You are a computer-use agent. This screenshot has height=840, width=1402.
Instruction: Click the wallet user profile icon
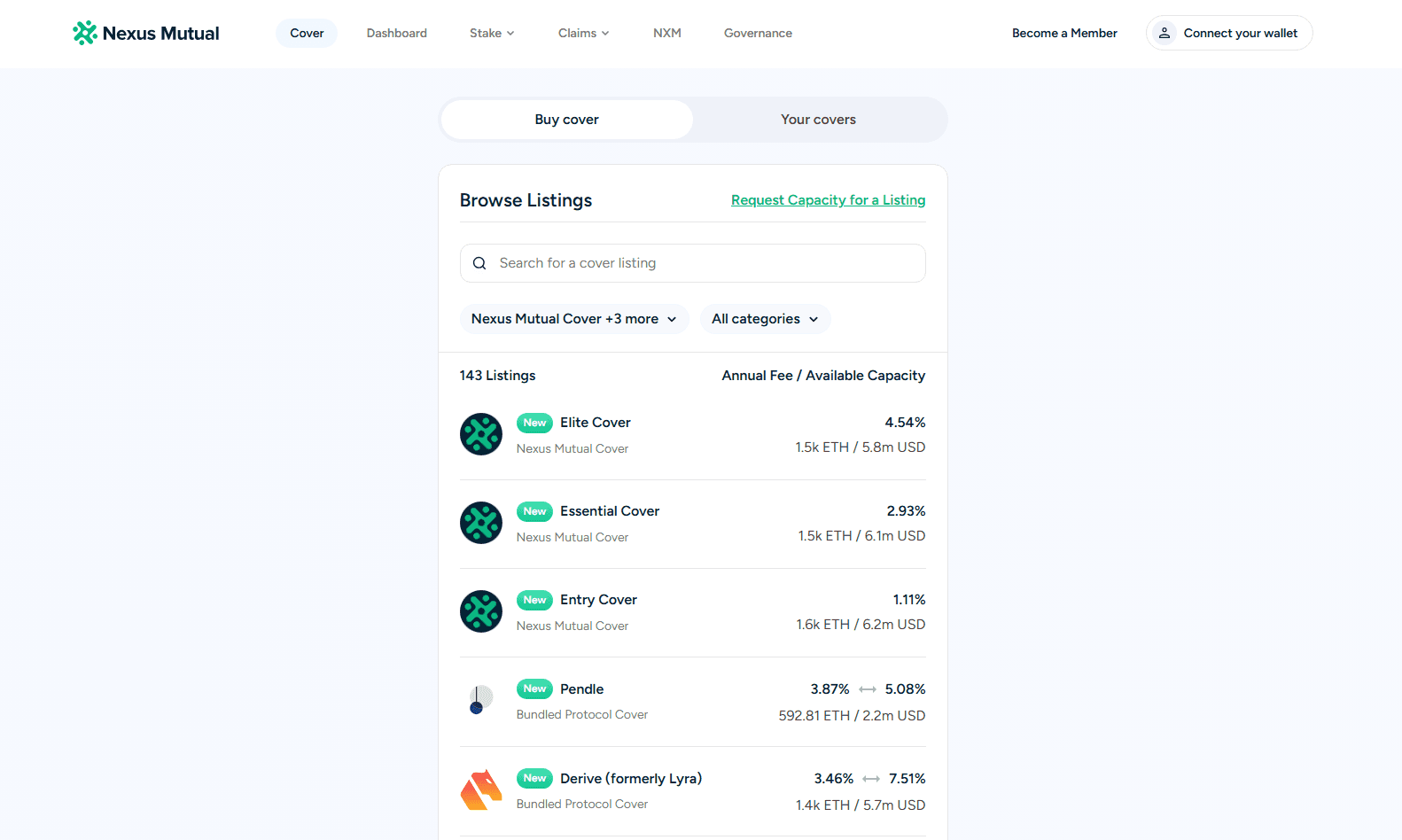(x=1164, y=33)
